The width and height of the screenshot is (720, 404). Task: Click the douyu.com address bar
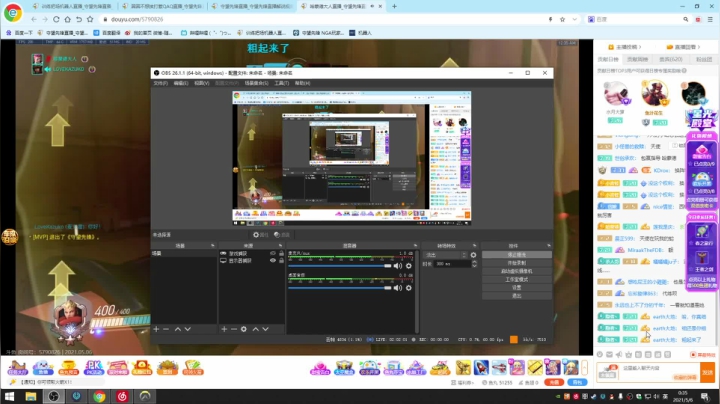click(321, 19)
